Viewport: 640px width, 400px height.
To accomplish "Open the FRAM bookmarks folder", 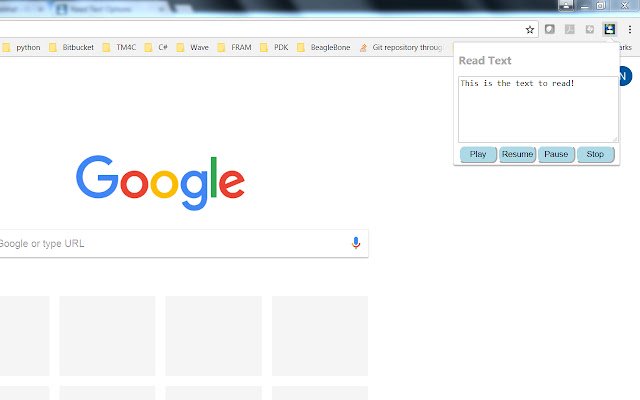I will [x=234, y=47].
